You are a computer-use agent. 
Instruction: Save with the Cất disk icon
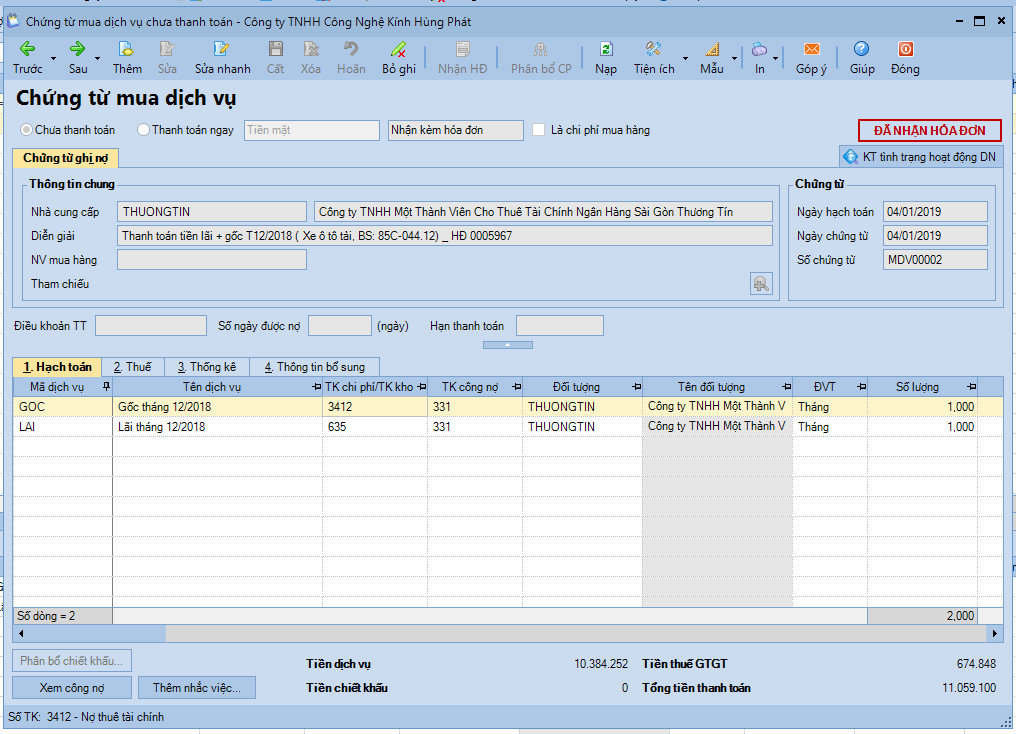click(x=275, y=49)
